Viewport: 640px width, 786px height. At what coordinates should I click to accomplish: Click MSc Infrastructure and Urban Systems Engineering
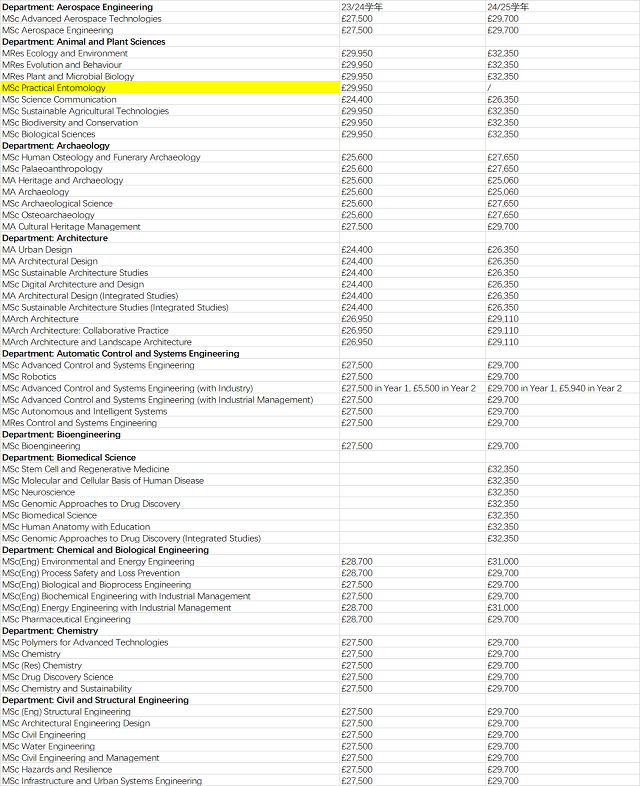(170, 780)
